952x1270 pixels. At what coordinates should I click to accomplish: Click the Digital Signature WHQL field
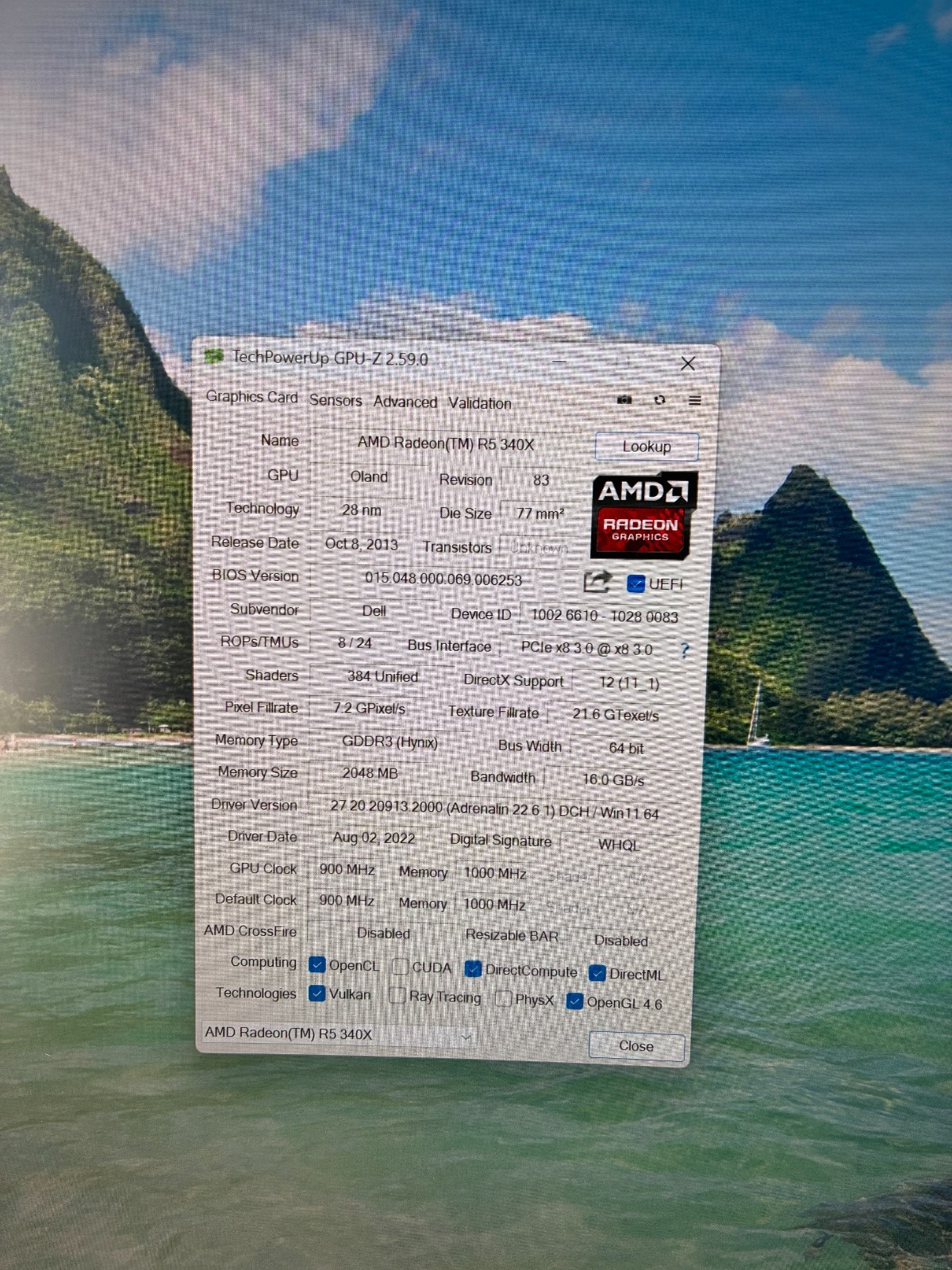[619, 845]
